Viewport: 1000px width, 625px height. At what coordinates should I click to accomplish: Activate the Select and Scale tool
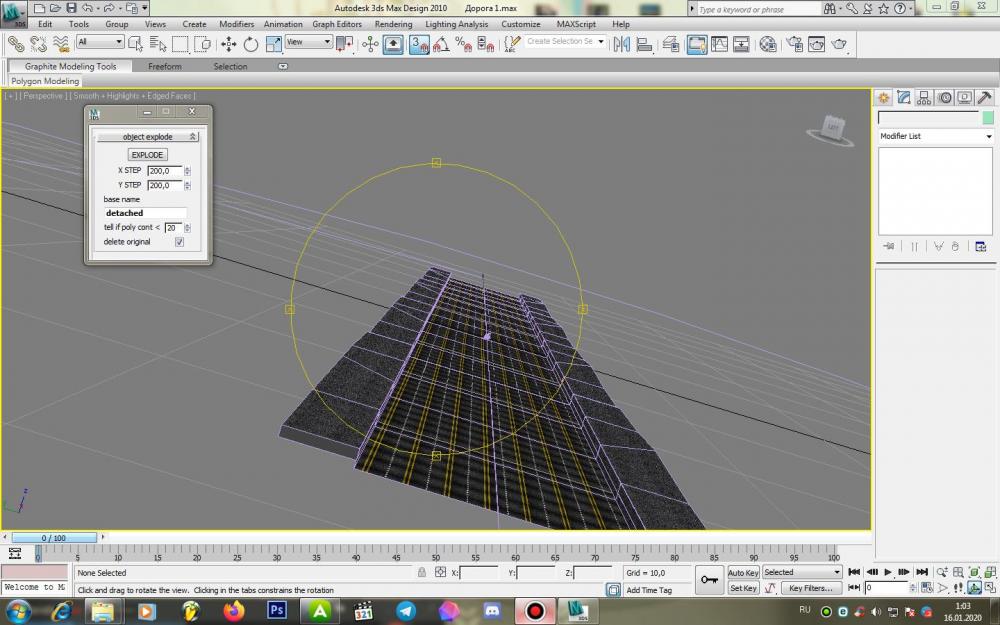[x=274, y=43]
